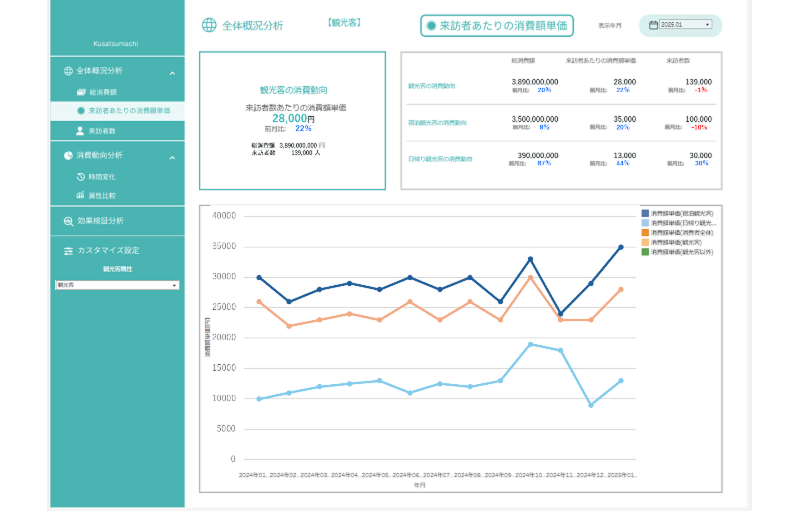Image resolution: width=800 pixels, height=511 pixels.
Task: Click the 消費者全体 orange legend swatch
Action: [x=645, y=233]
